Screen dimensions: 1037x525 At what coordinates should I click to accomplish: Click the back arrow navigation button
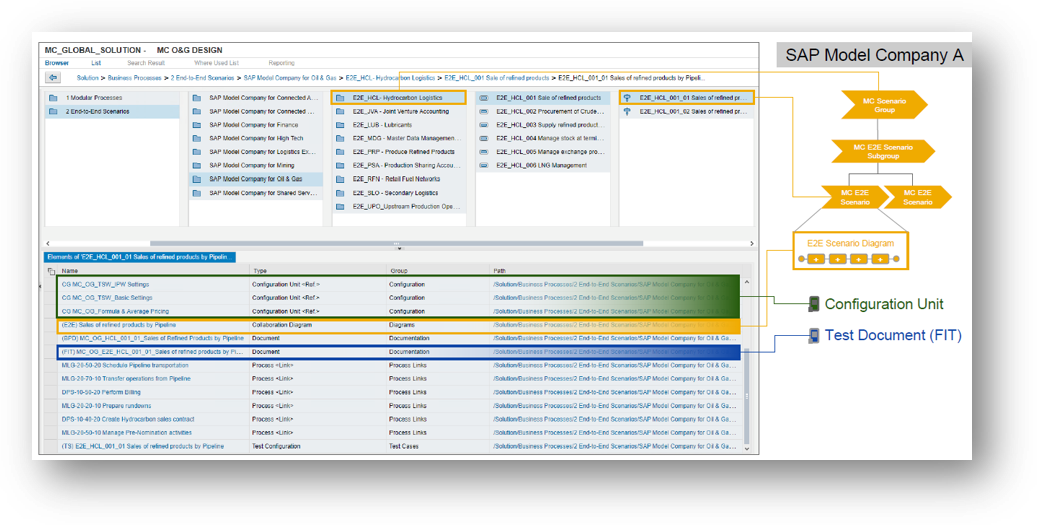(53, 77)
